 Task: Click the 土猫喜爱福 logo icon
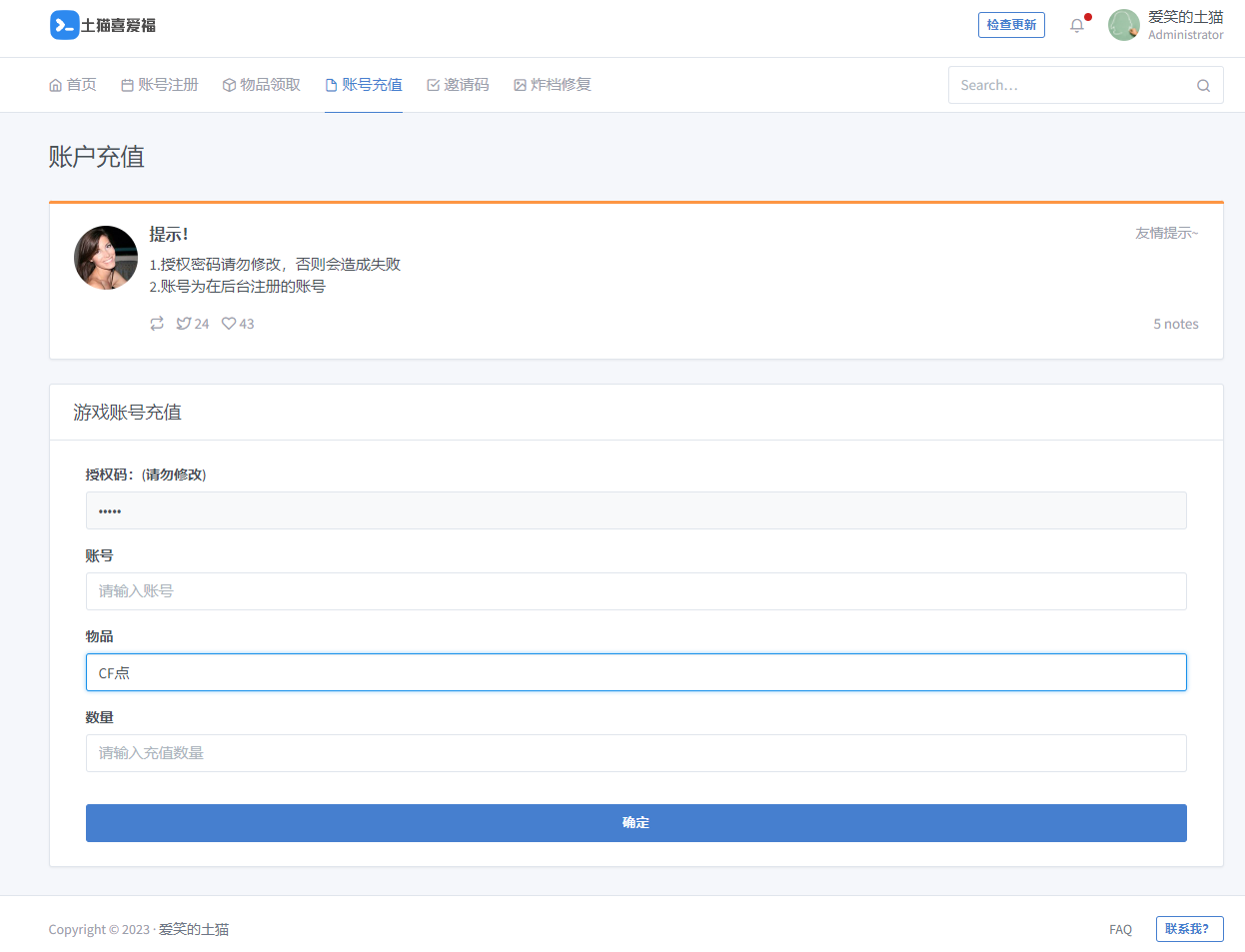coord(64,25)
